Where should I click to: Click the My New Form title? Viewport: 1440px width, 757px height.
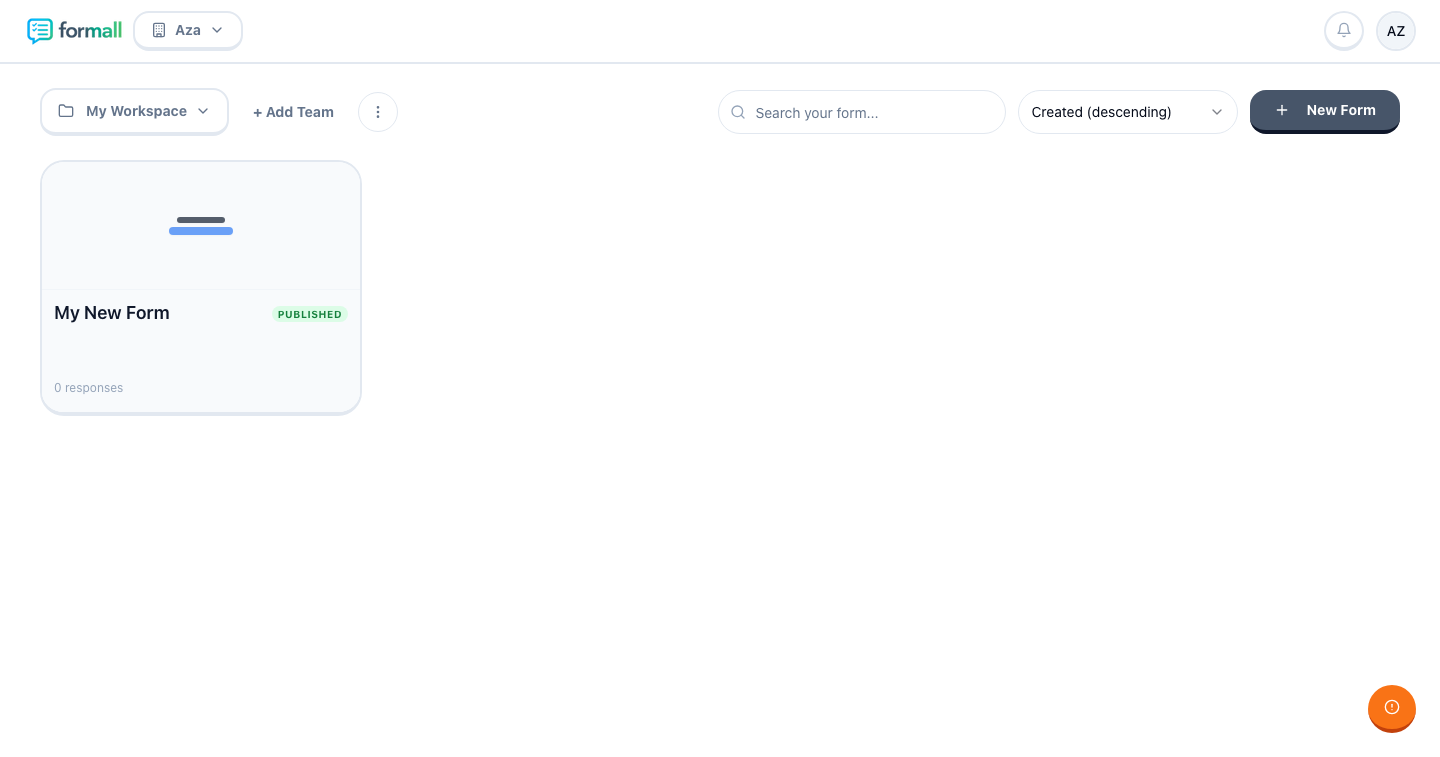(112, 313)
